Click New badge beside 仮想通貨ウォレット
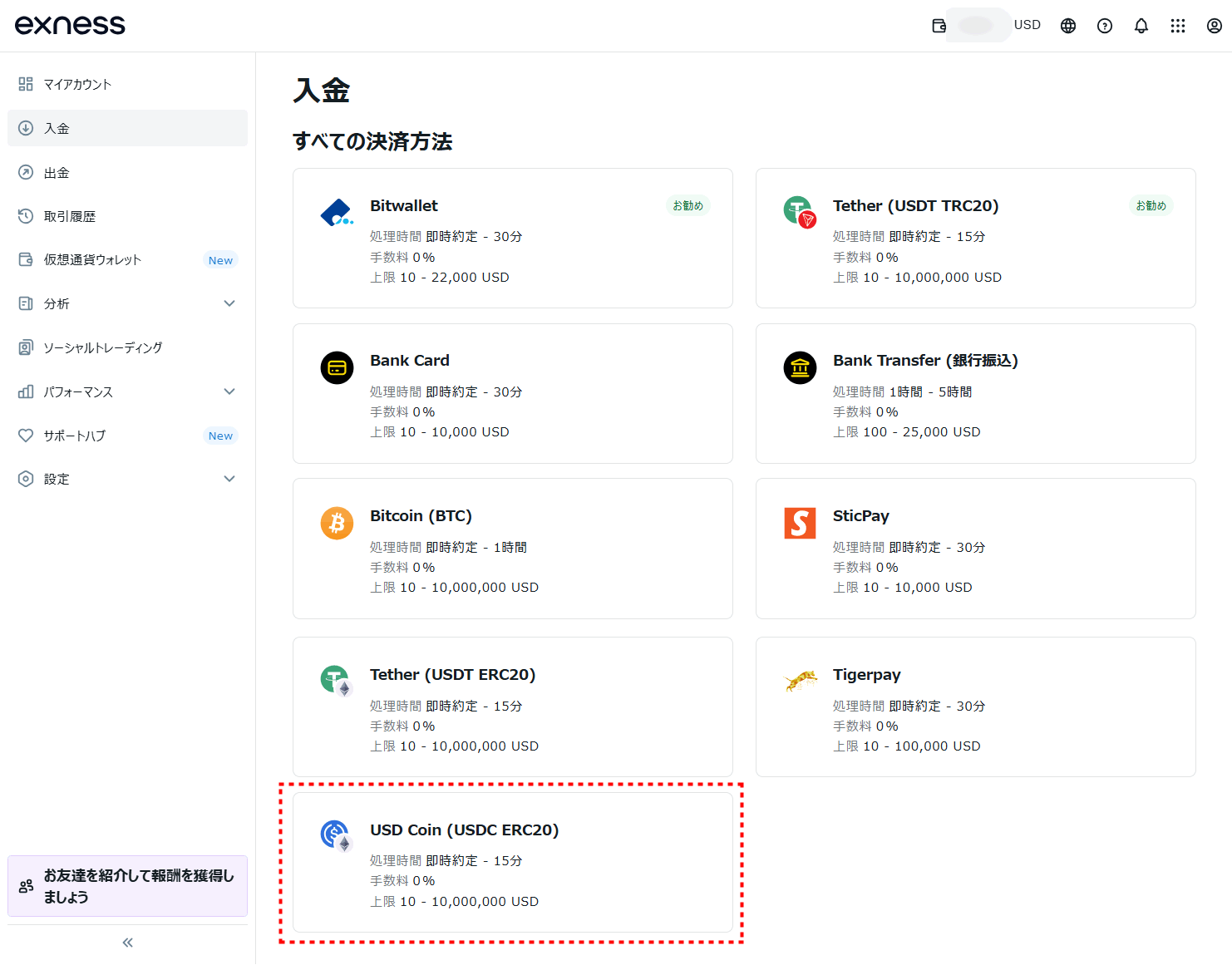The height and width of the screenshot is (965, 1232). (220, 260)
